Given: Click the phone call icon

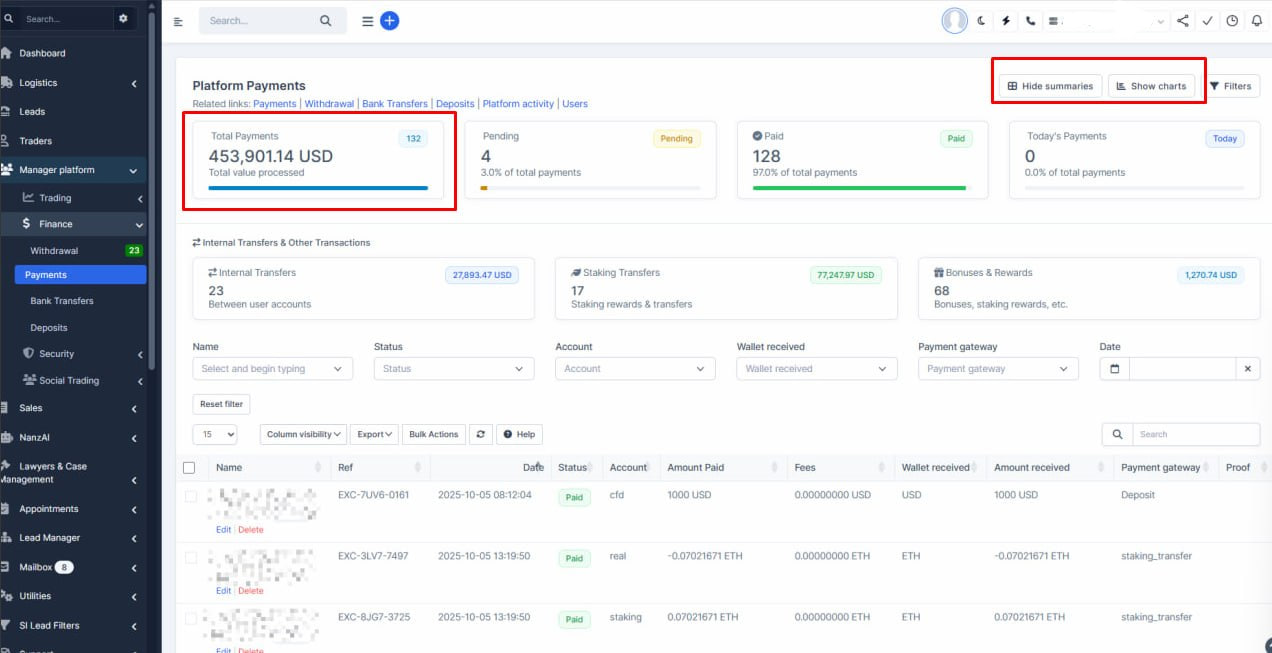Looking at the screenshot, I should [x=1030, y=21].
